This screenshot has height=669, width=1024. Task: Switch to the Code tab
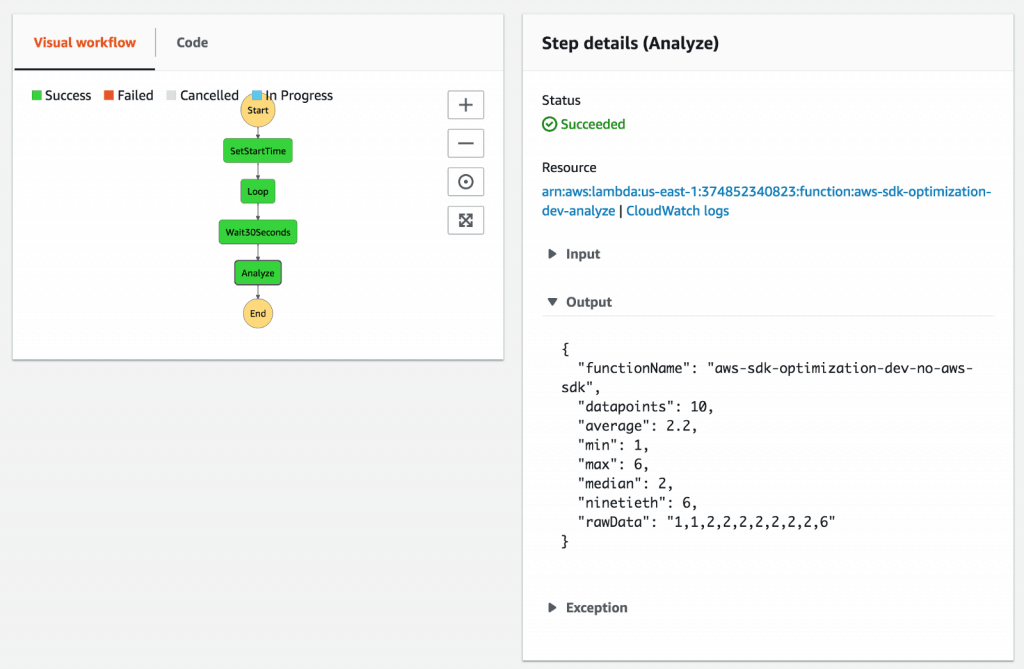click(192, 42)
